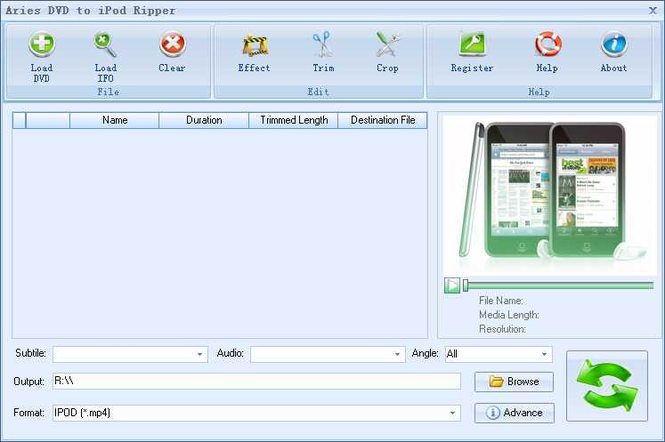Click the preview seek slider handle
Screen dimensions: 665x442
(466, 285)
